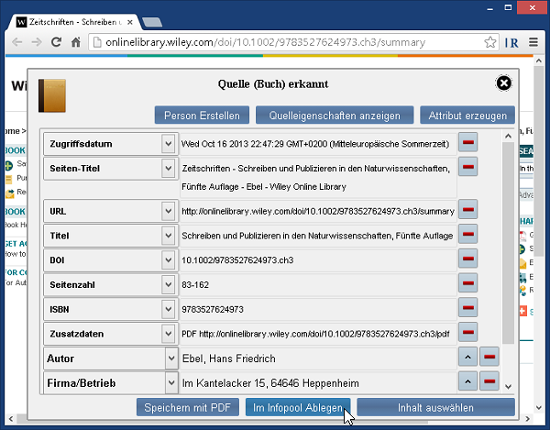Edit the ISBN value 9783527624973

coord(318,309)
